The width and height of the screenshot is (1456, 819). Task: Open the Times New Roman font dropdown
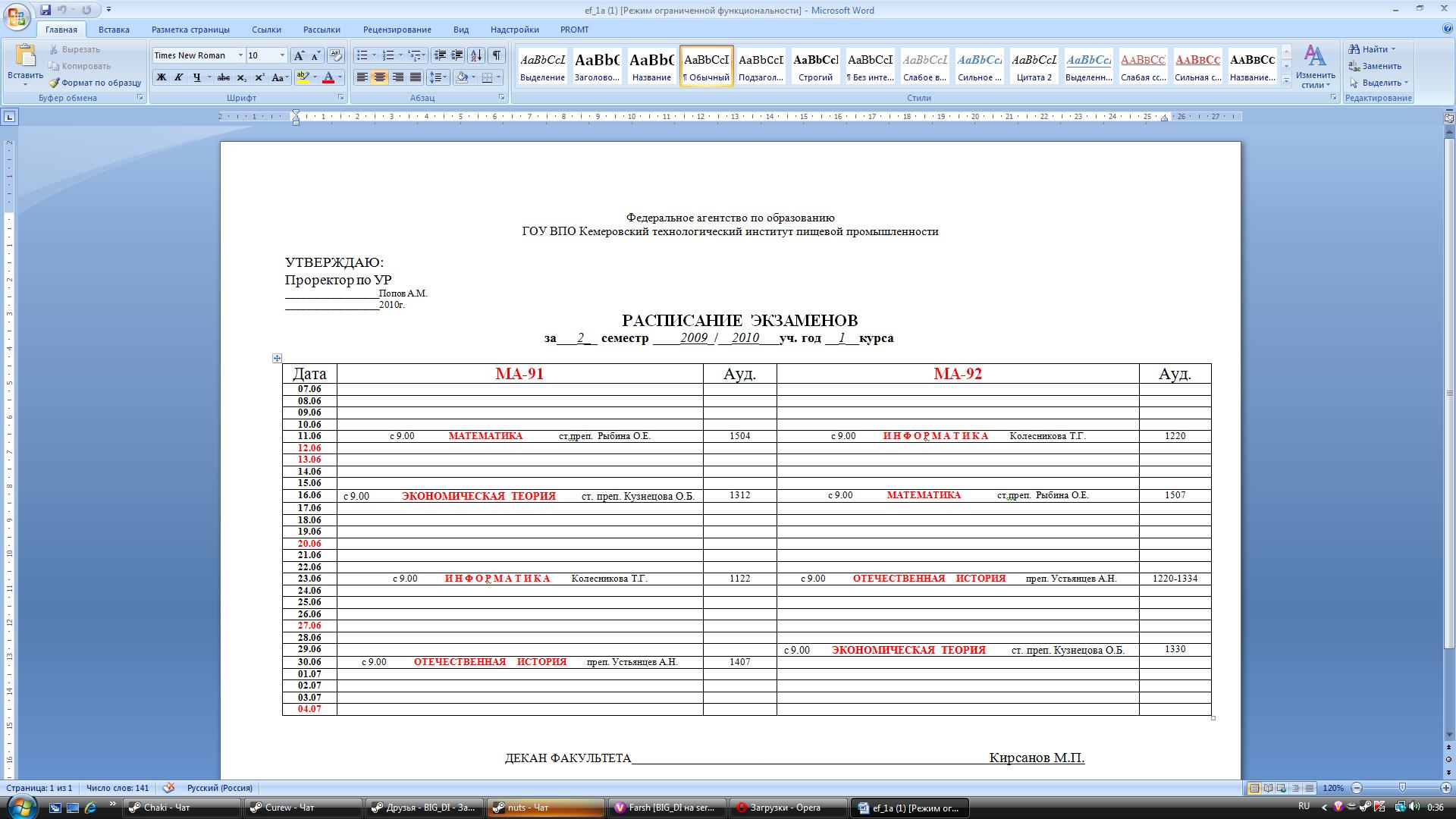[240, 55]
